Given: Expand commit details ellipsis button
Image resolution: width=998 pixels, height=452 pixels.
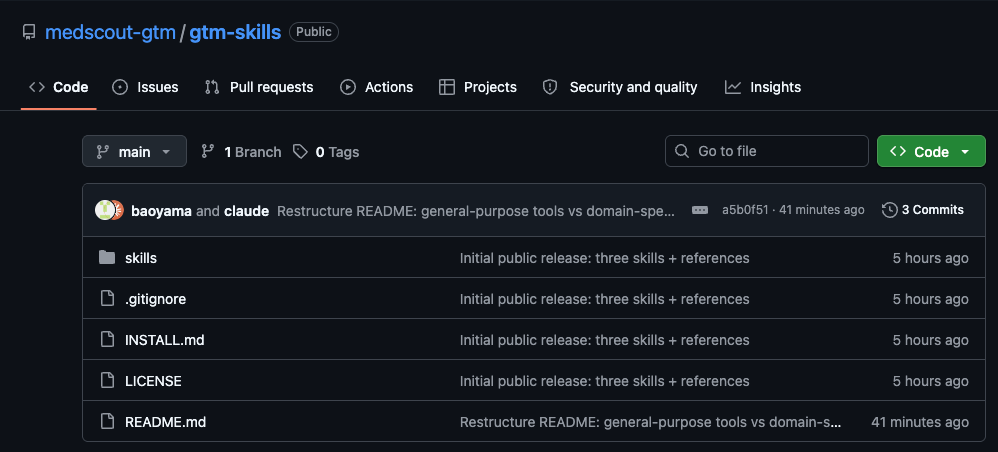Looking at the screenshot, I should (700, 210).
